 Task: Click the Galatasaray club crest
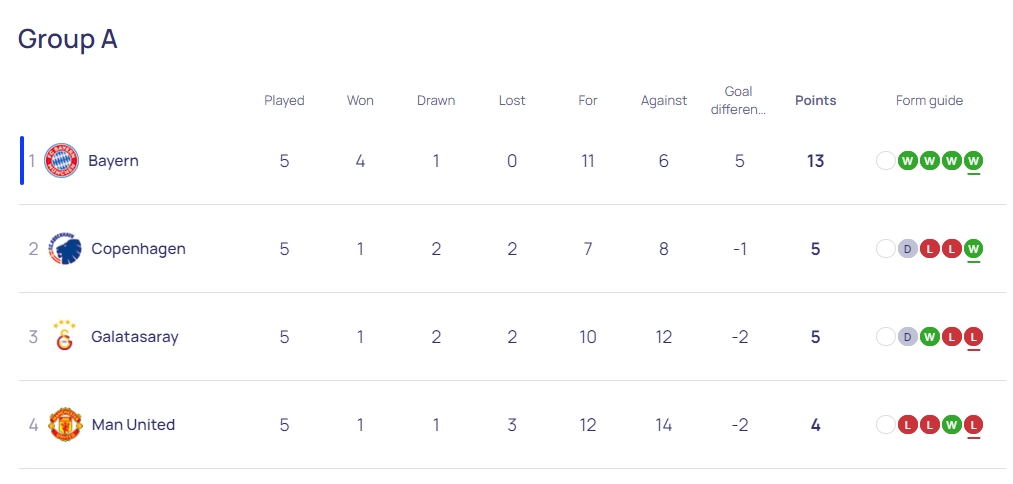tap(65, 335)
